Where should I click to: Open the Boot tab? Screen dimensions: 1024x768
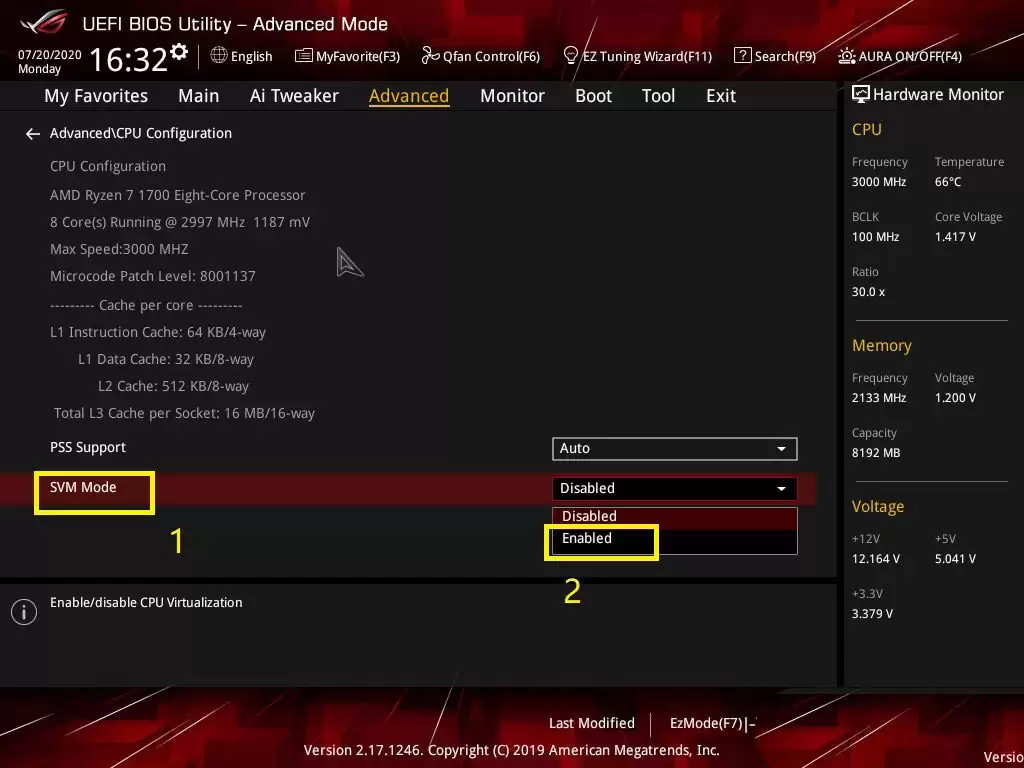[593, 95]
